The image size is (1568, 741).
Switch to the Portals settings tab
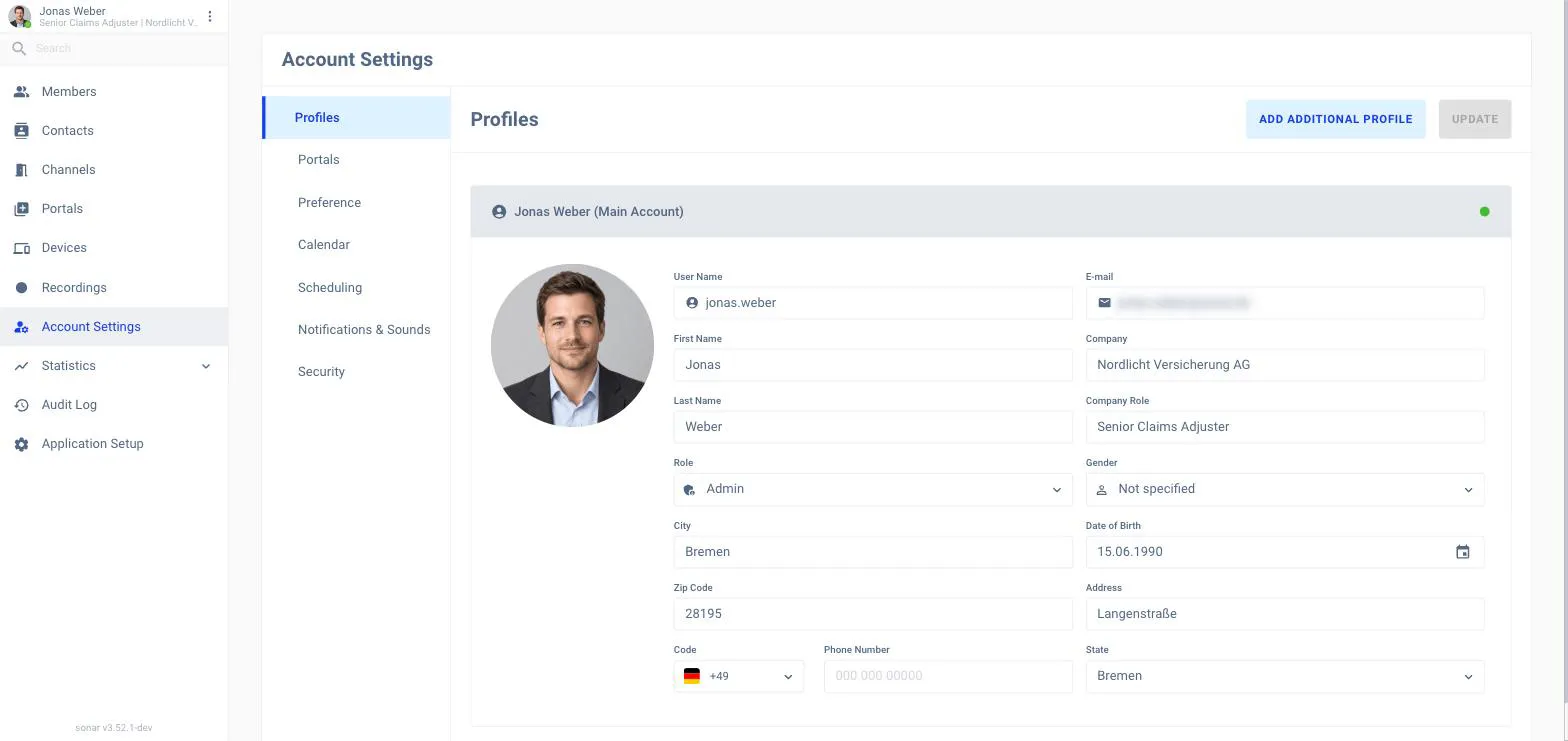[357, 160]
